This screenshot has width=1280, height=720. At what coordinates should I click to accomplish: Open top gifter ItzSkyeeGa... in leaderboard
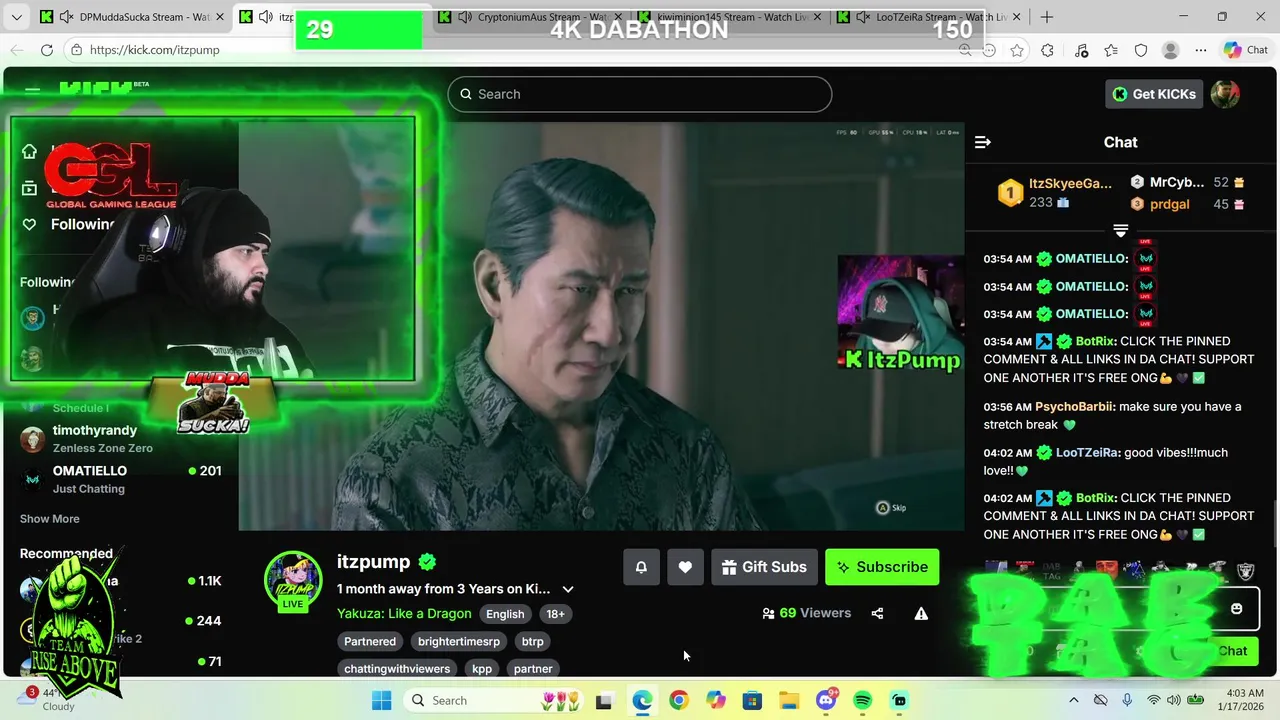pyautogui.click(x=1070, y=184)
